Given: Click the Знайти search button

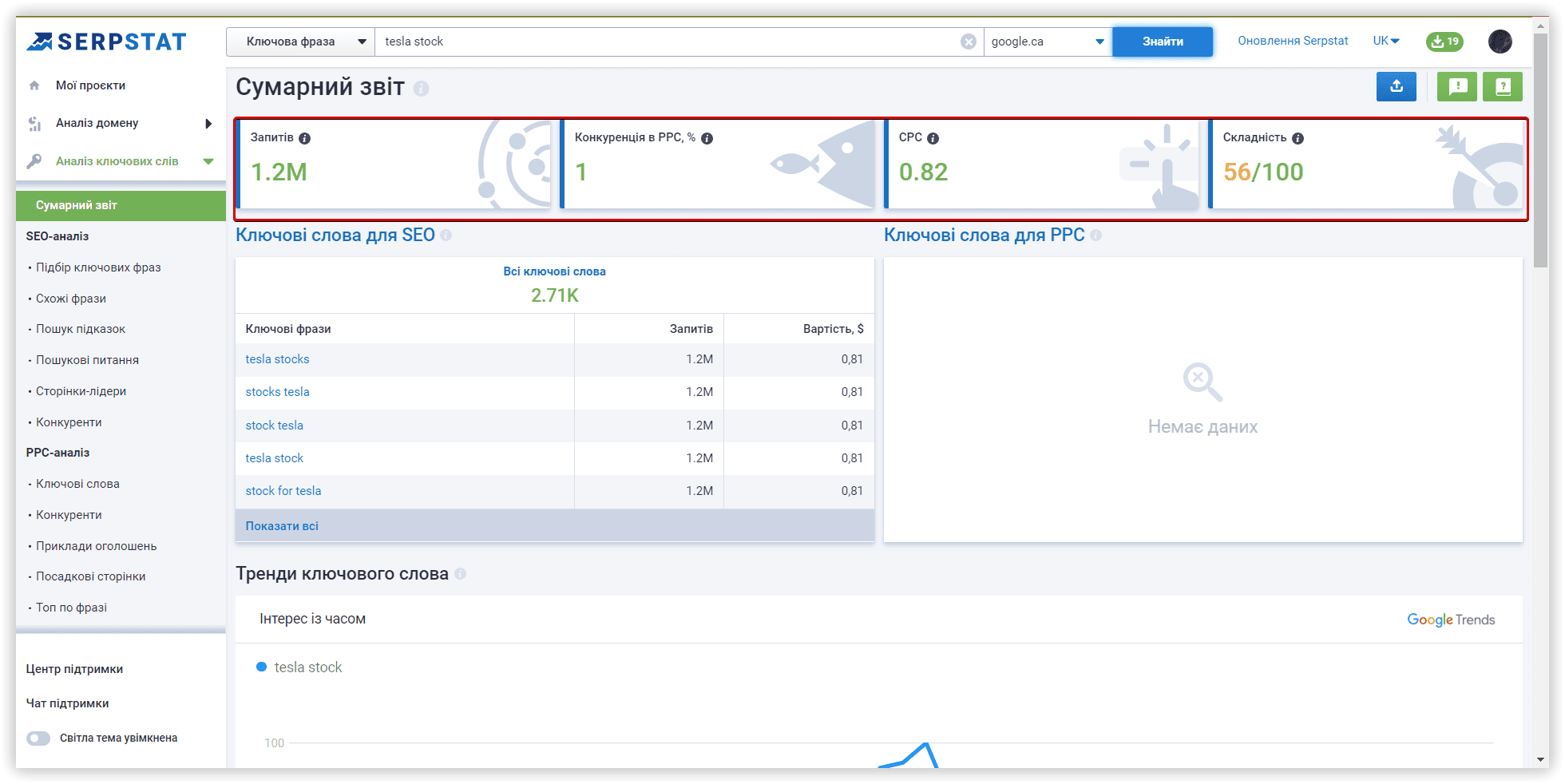Looking at the screenshot, I should (1163, 42).
